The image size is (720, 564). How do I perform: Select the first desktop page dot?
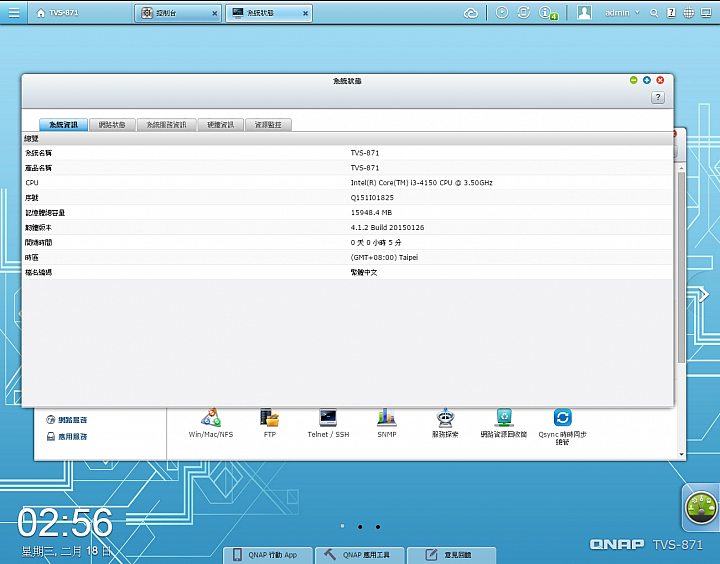pyautogui.click(x=343, y=526)
